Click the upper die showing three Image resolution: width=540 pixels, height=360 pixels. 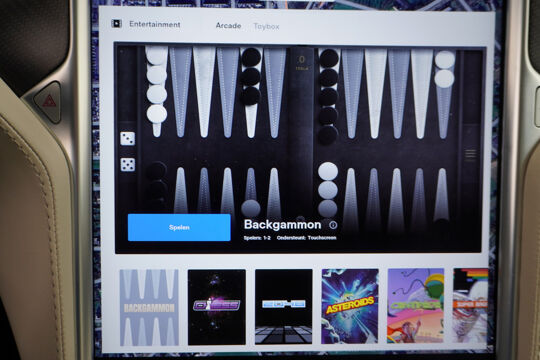tap(128, 138)
